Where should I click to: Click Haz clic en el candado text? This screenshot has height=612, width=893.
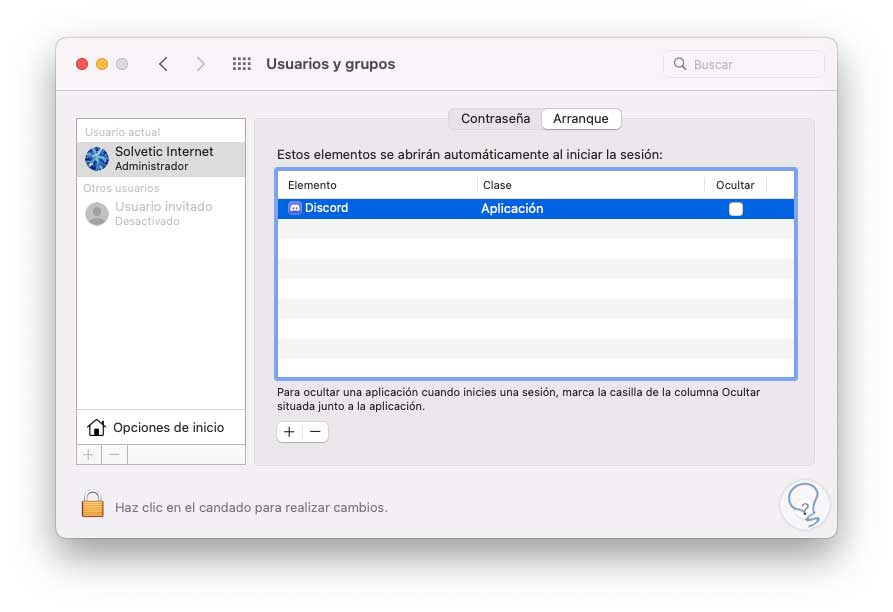[x=251, y=507]
